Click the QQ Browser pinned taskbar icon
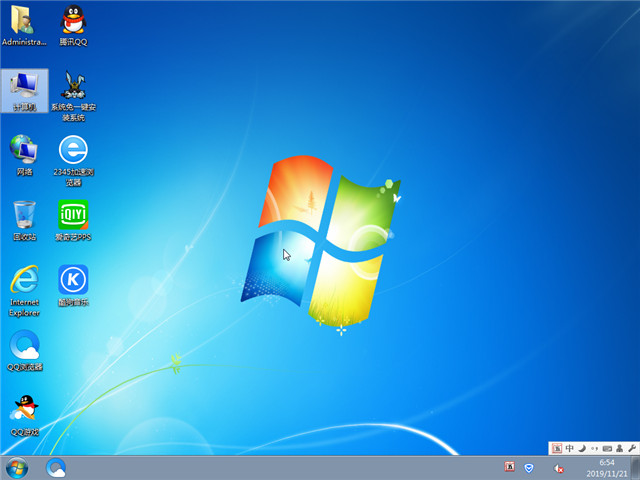The height and width of the screenshot is (480, 640). coord(56,468)
